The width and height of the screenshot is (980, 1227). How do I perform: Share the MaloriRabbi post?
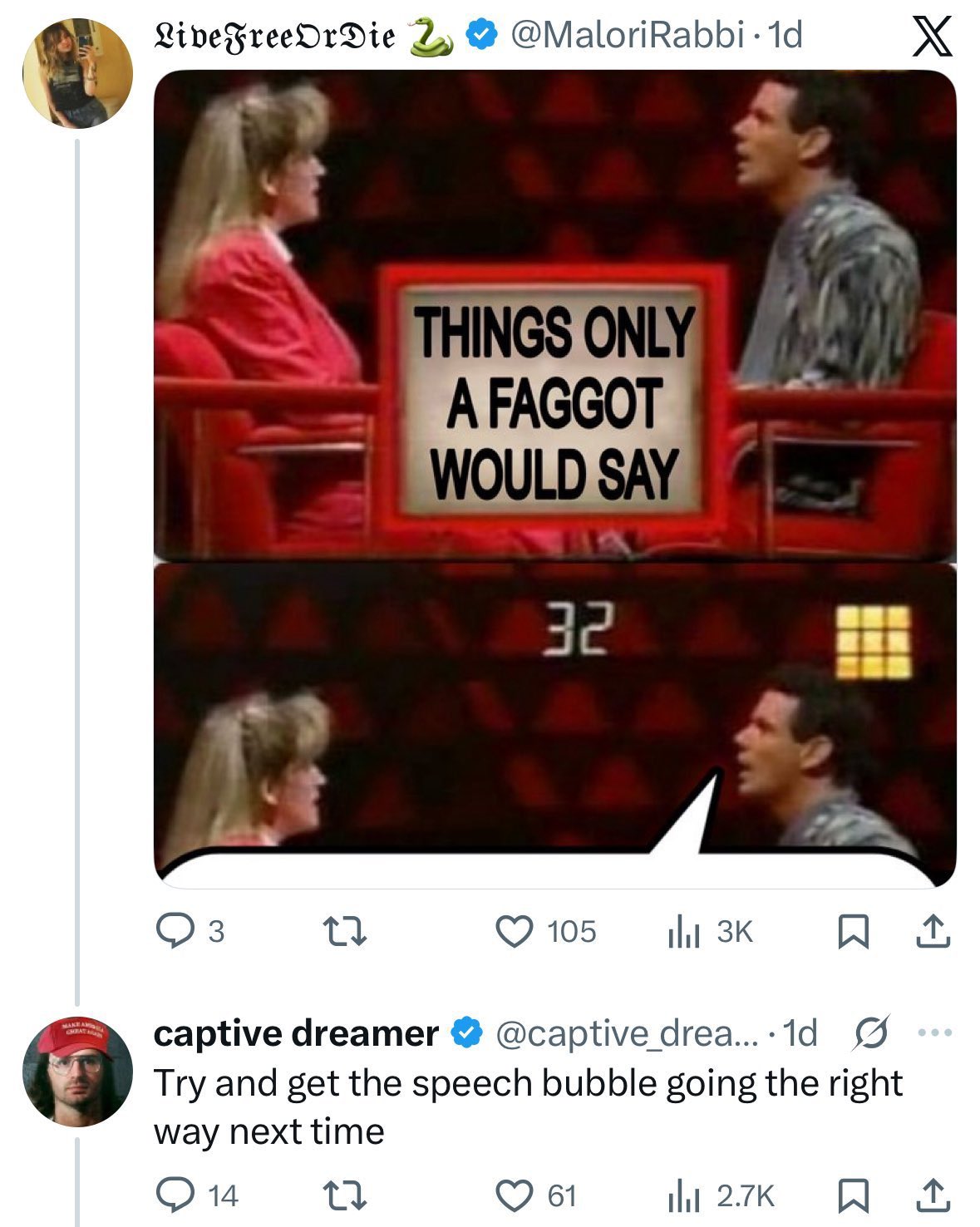pos(932,931)
